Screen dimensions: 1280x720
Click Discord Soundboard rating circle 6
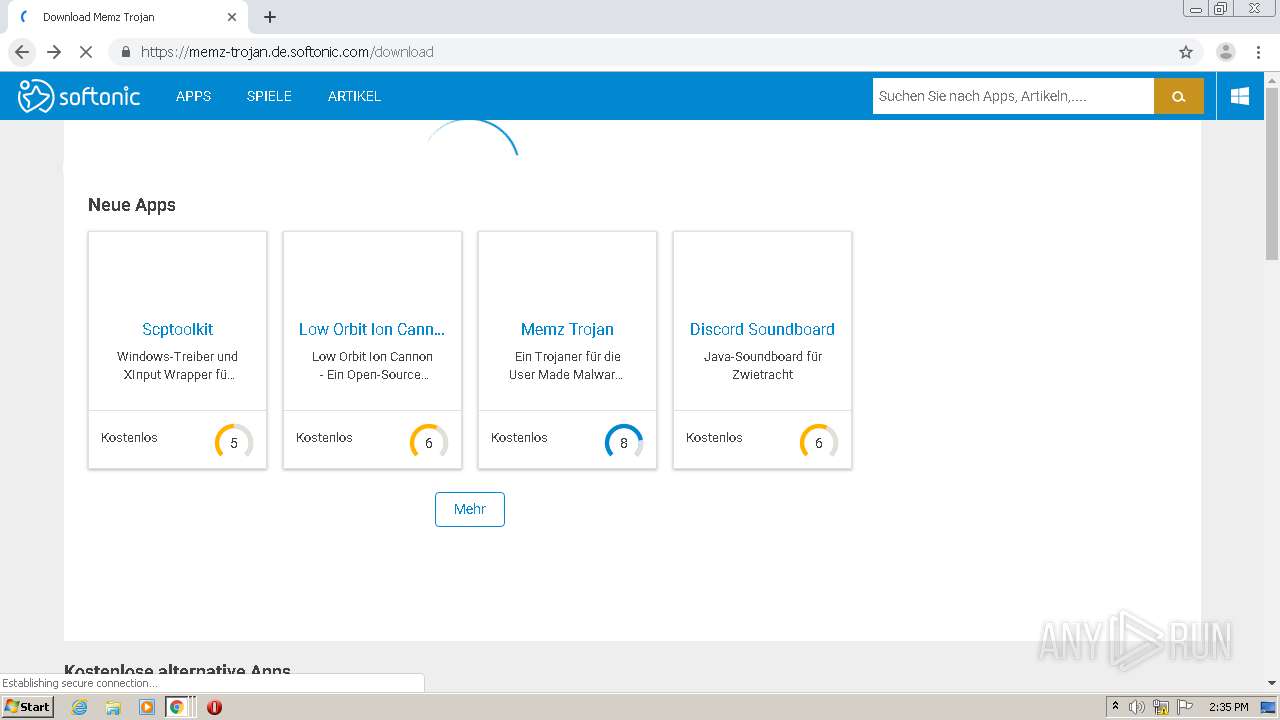click(x=819, y=442)
